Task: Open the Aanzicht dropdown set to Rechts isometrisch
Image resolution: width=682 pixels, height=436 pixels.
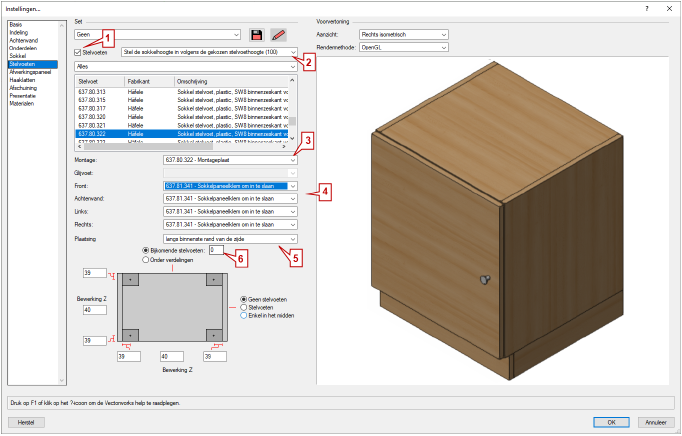Action: coord(404,34)
